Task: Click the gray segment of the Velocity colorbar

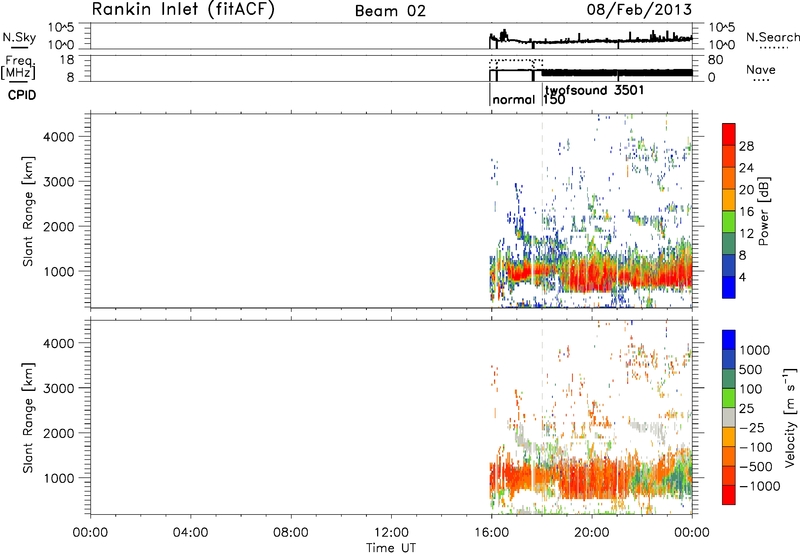Action: pos(729,417)
